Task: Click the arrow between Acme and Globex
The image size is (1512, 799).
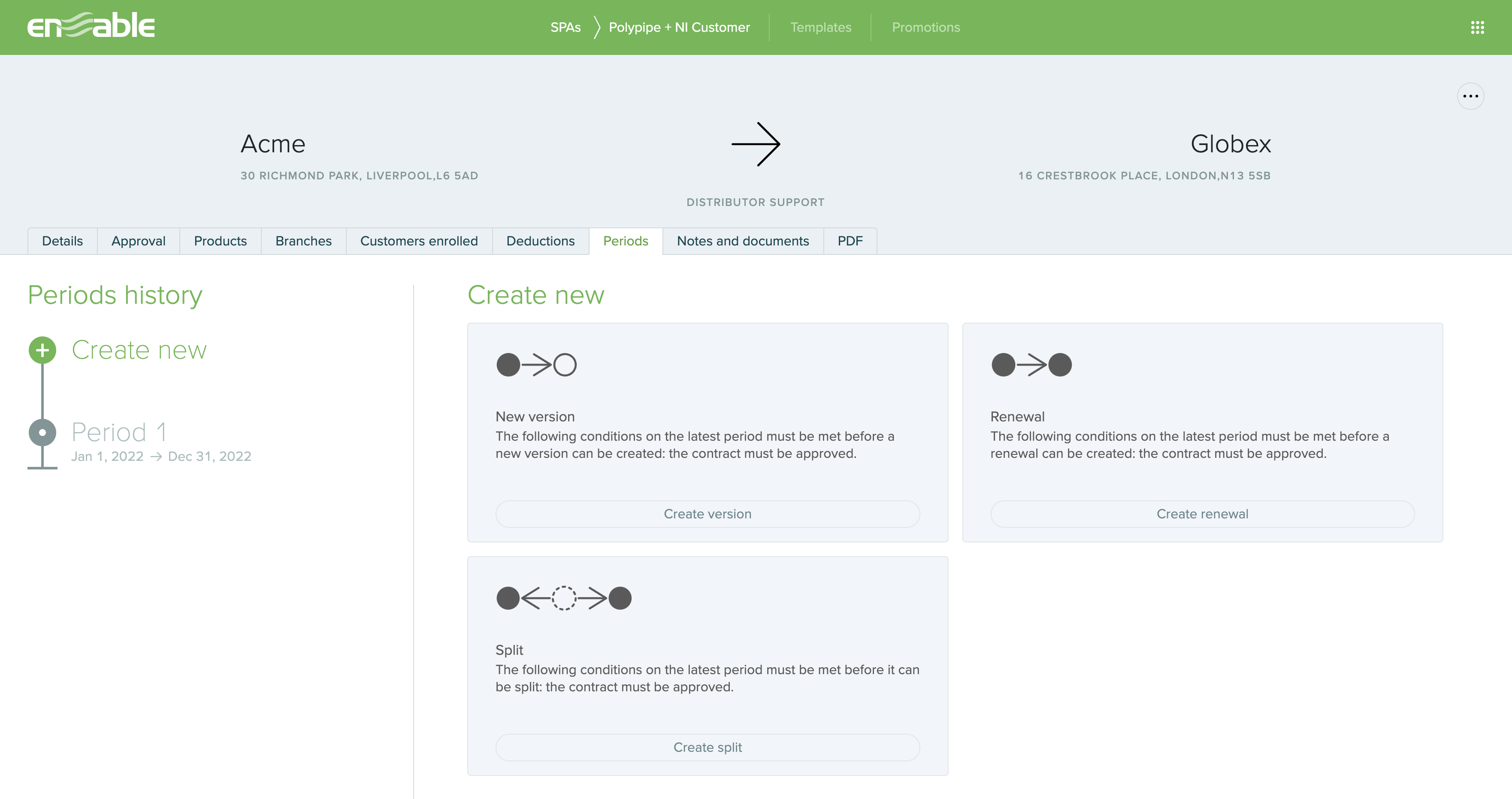Action: [756, 145]
